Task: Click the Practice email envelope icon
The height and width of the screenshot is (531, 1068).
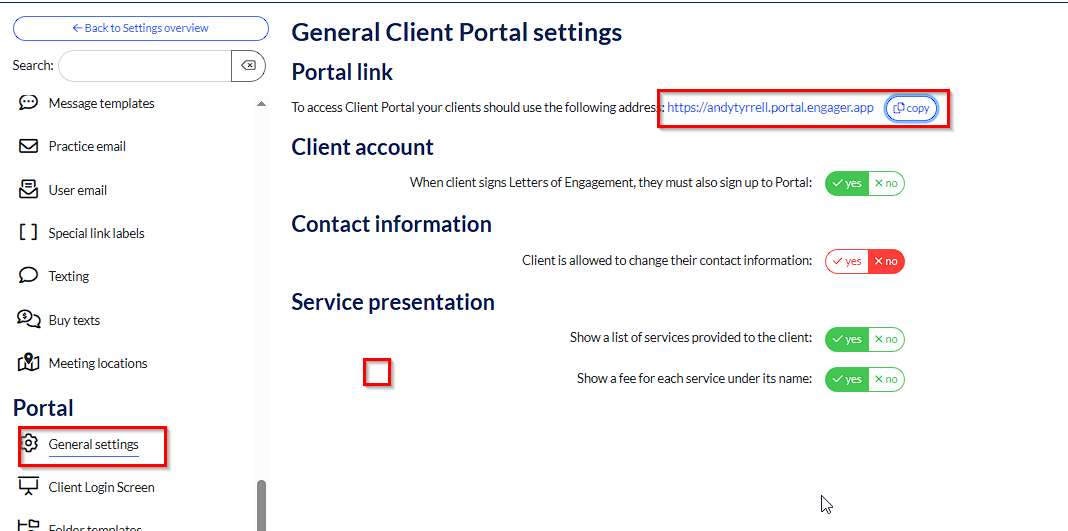Action: (28, 146)
